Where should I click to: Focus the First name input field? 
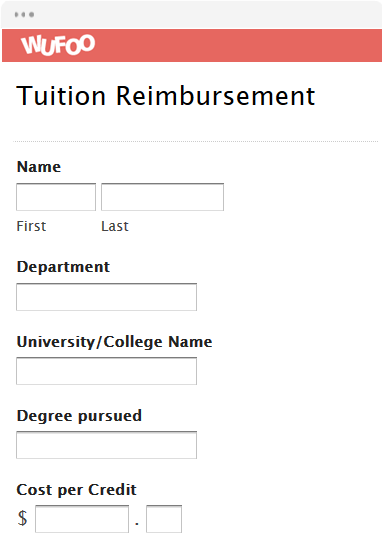(x=56, y=197)
